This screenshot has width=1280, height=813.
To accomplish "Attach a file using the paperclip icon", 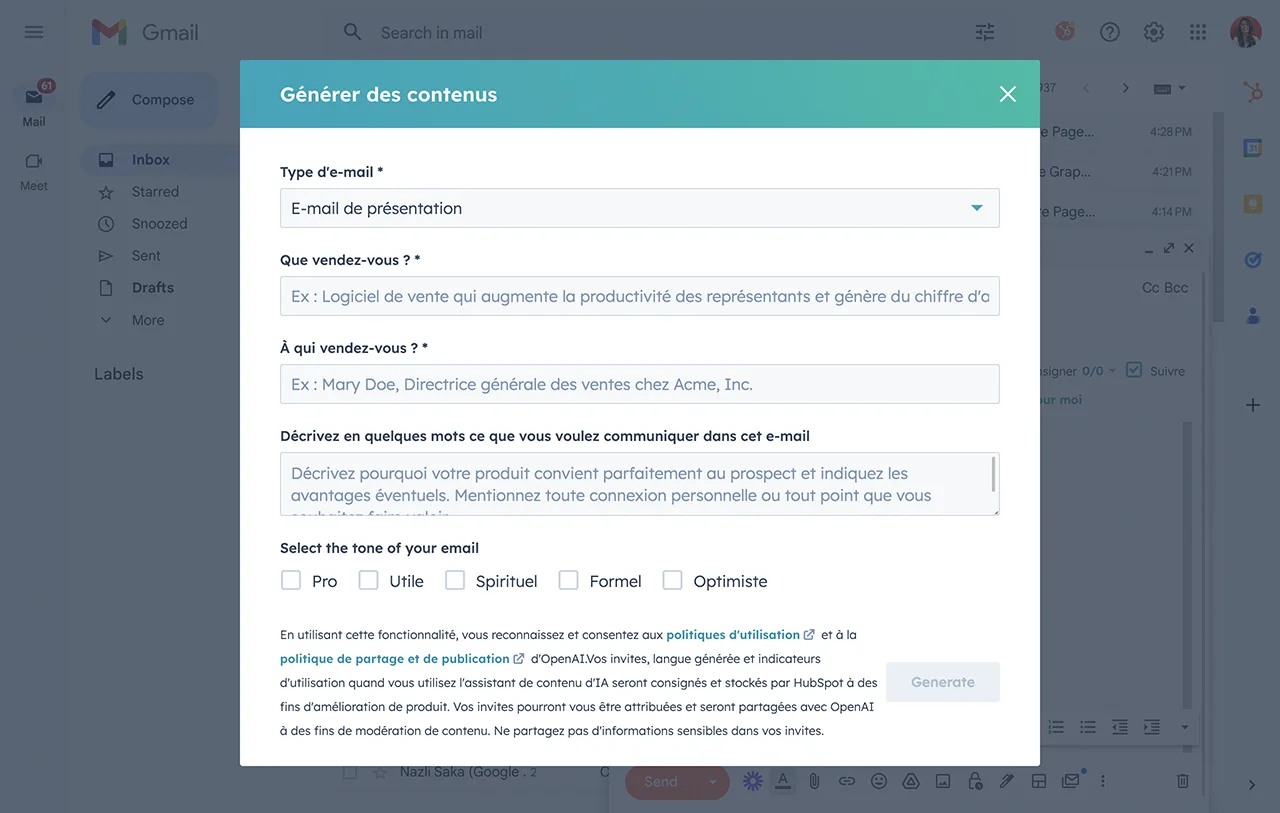I will (814, 781).
